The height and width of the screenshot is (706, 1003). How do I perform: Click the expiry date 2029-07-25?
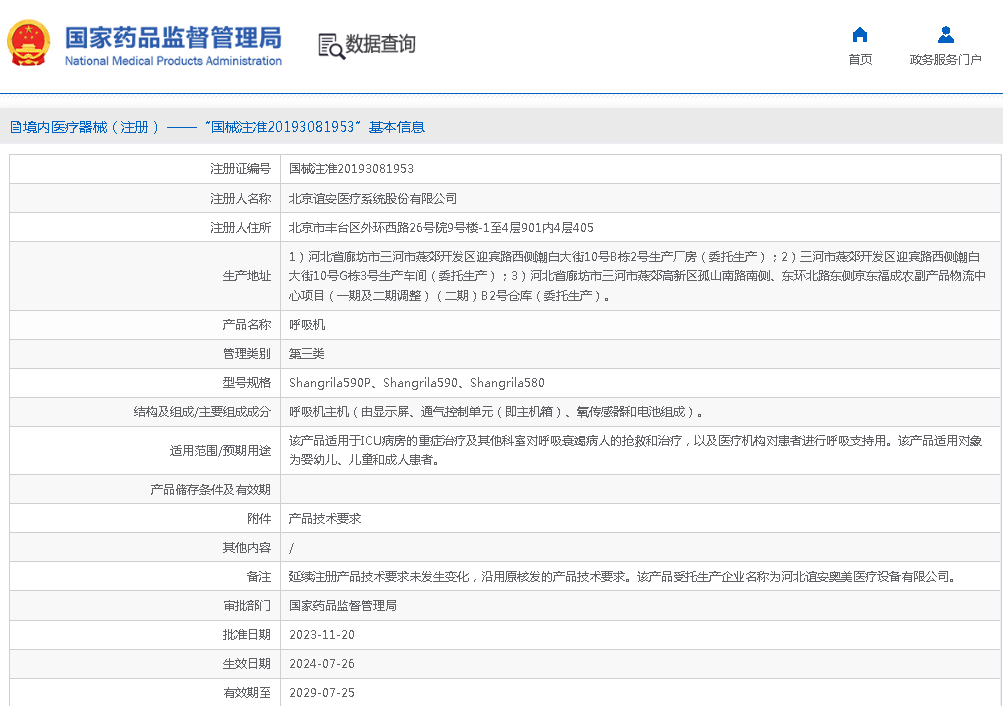(x=322, y=693)
